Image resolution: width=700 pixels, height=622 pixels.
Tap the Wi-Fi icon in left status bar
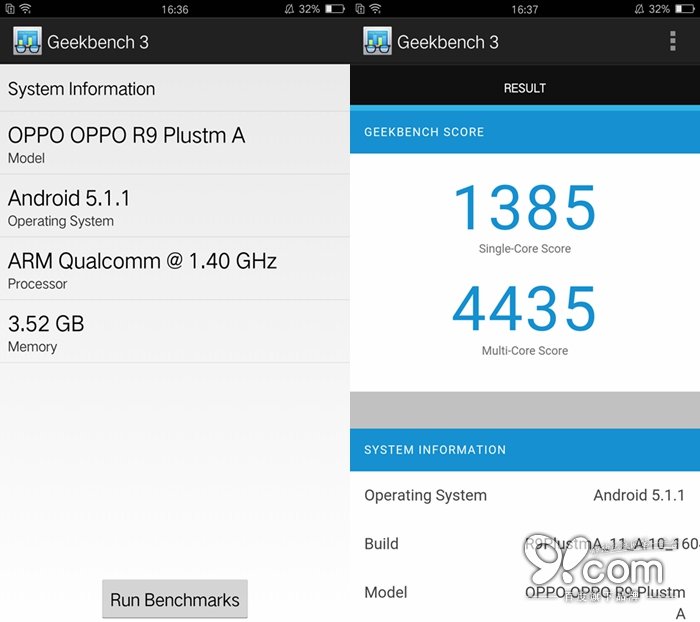pyautogui.click(x=25, y=8)
